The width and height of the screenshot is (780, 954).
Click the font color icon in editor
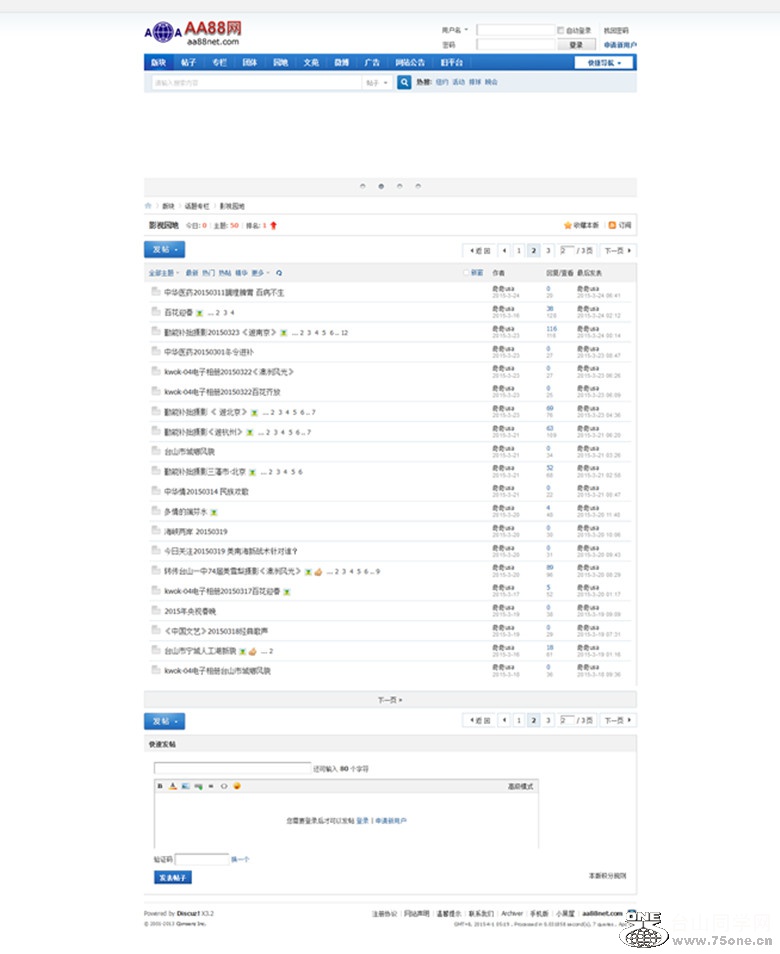coord(172,786)
